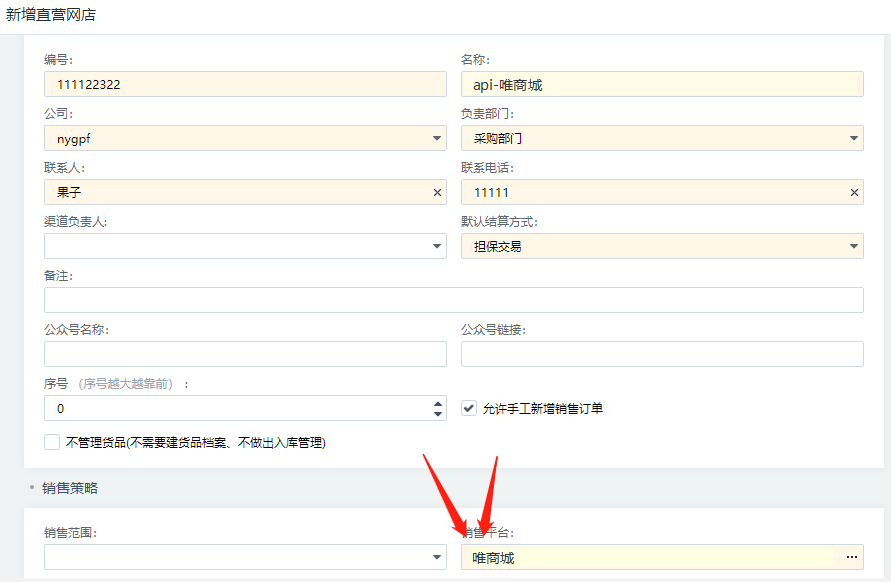Click the 销售范围 label
The width and height of the screenshot is (891, 582).
[x=70, y=533]
